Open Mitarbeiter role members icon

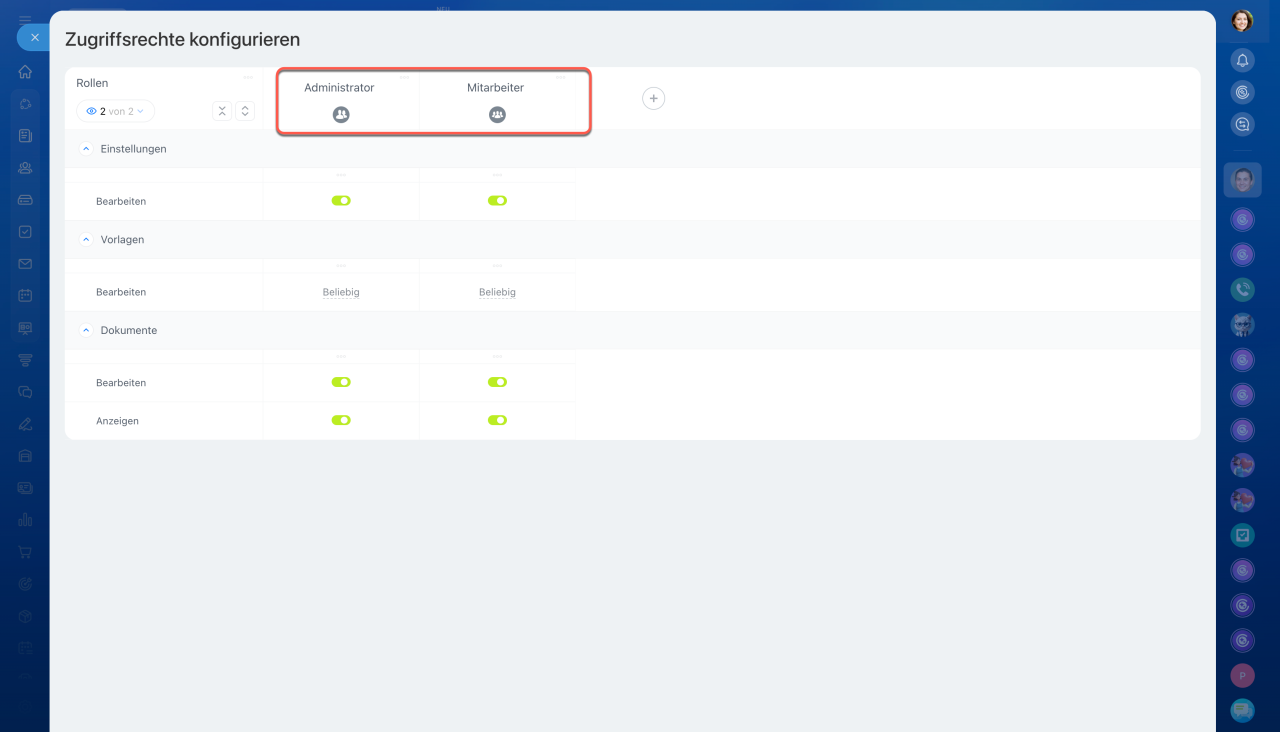point(497,115)
